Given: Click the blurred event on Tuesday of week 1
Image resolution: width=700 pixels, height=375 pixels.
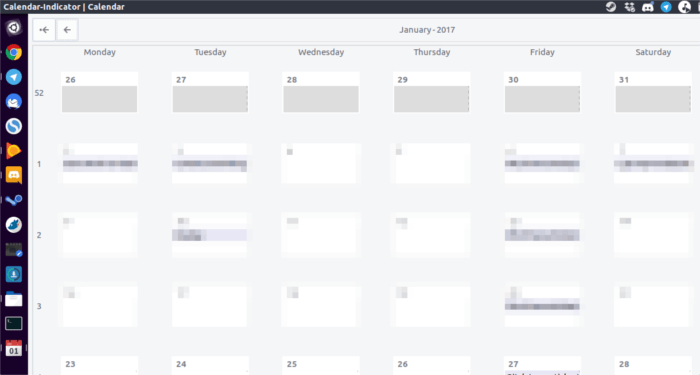Looking at the screenshot, I should [x=210, y=164].
